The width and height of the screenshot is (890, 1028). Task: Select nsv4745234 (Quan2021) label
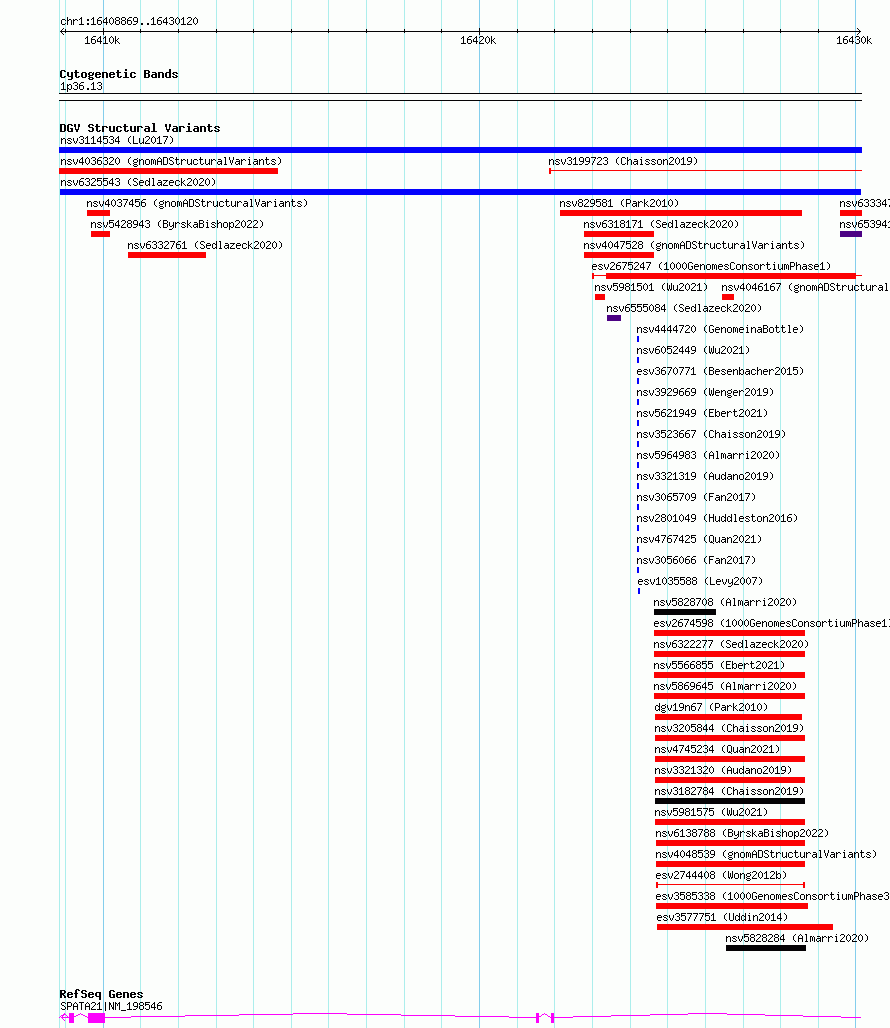[717, 749]
